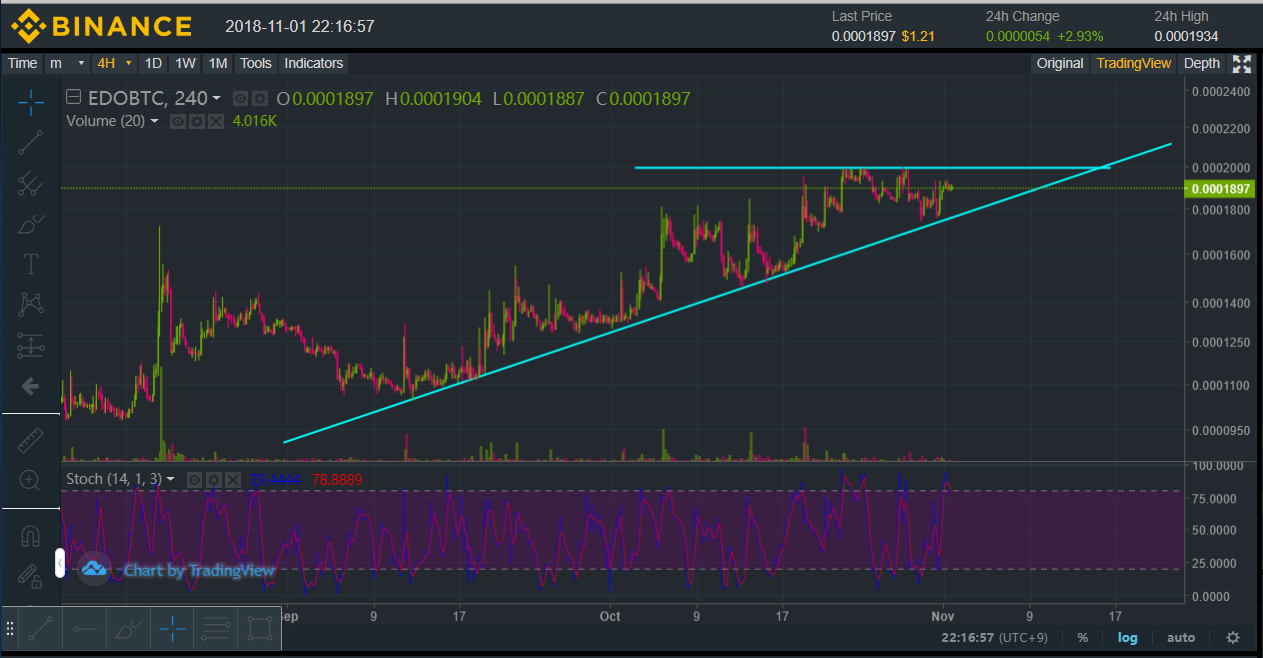The image size is (1263, 658).
Task: Toggle percentage scale button
Action: coord(1083,638)
